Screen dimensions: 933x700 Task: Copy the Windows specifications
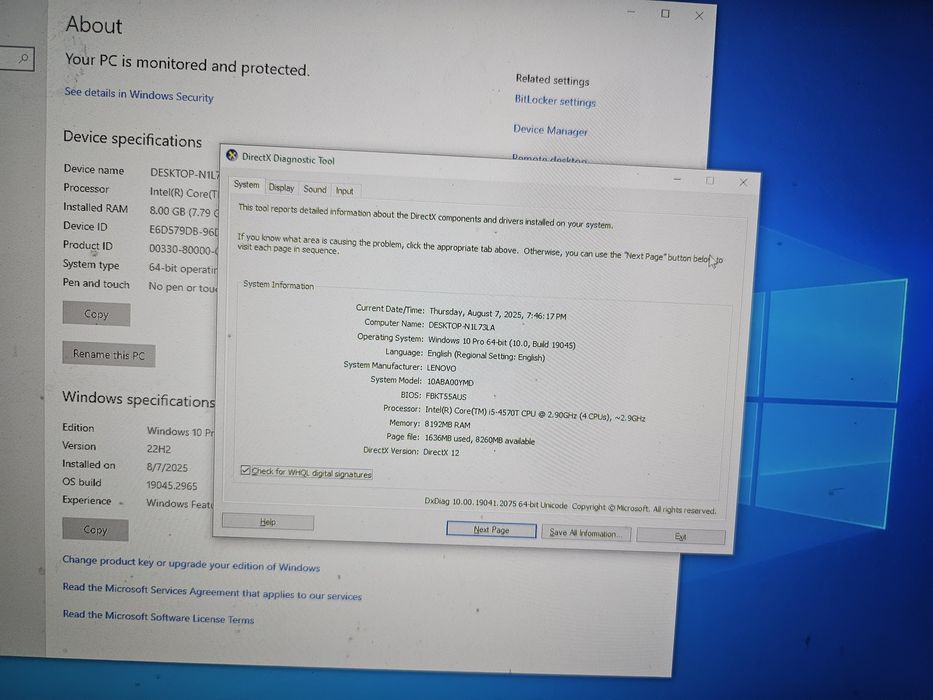point(95,530)
